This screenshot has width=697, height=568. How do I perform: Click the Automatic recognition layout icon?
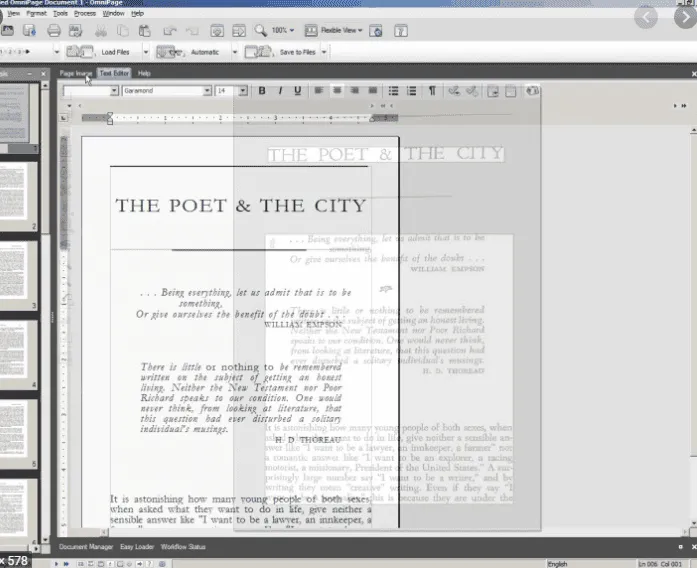(x=169, y=52)
